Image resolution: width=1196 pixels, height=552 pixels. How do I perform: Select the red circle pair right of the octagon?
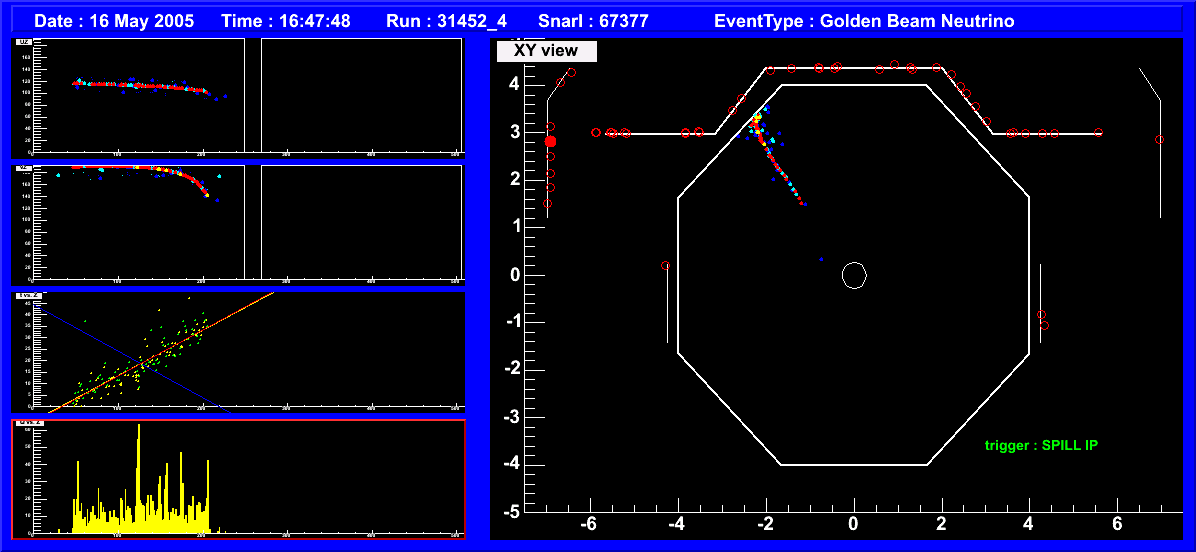coord(1042,320)
